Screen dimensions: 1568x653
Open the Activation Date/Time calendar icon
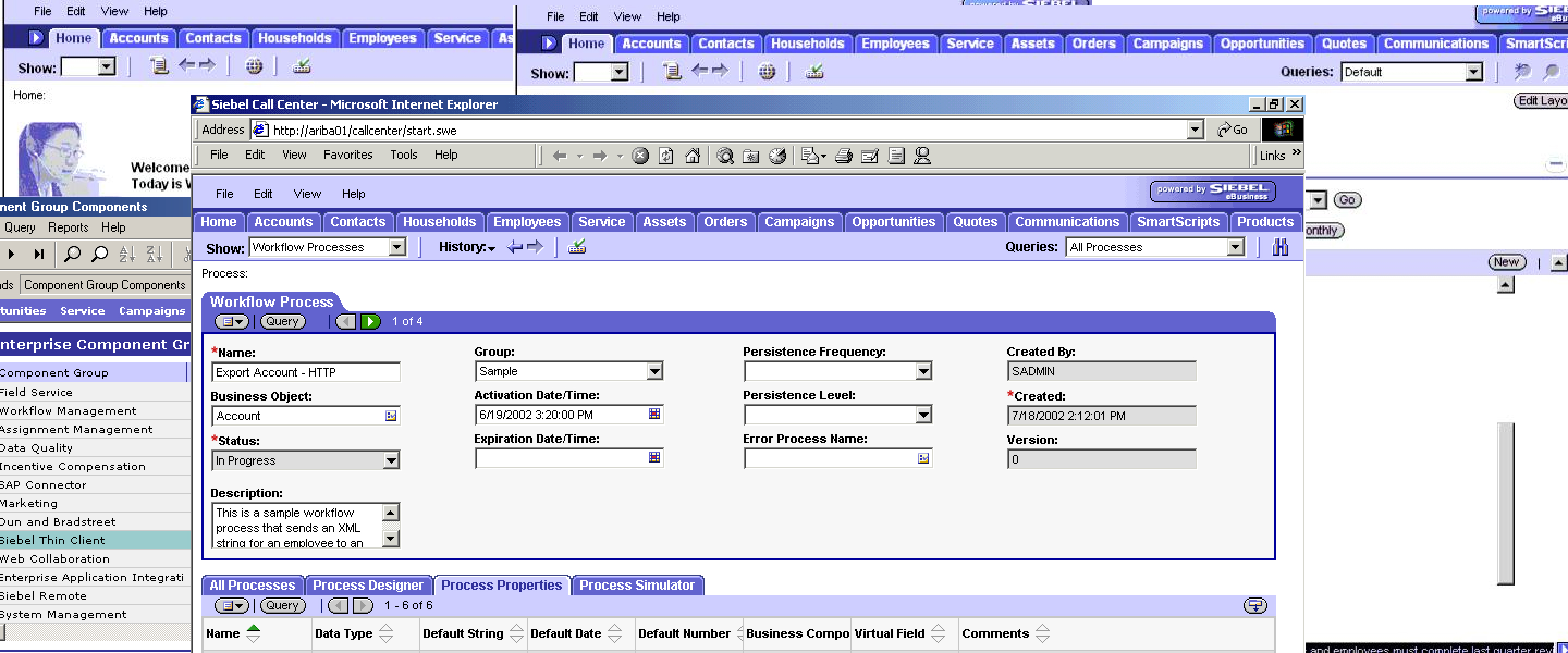[x=654, y=414]
